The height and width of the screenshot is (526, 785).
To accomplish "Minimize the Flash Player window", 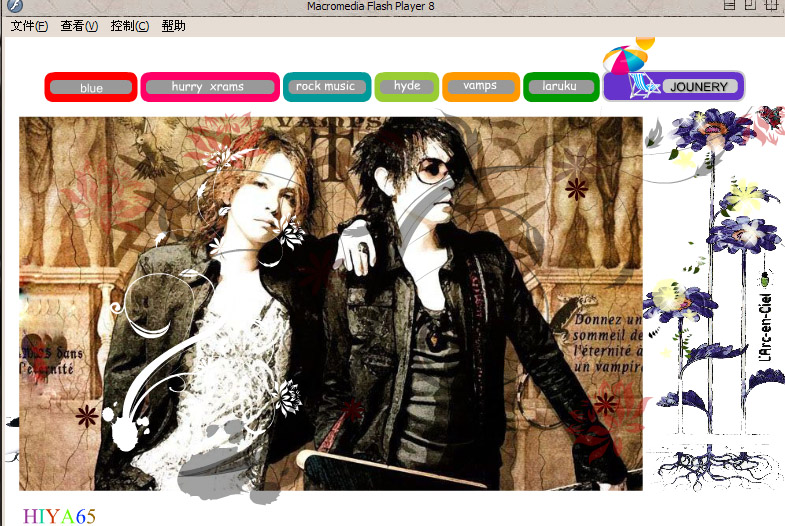I will point(730,5).
